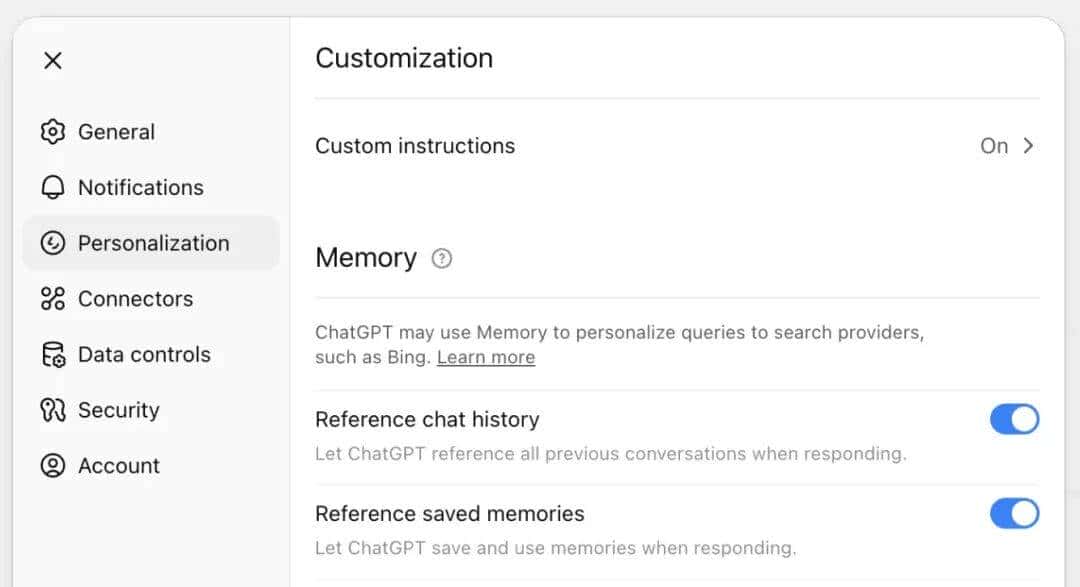Click the On status for Custom instructions
This screenshot has width=1080, height=587.
click(x=993, y=146)
